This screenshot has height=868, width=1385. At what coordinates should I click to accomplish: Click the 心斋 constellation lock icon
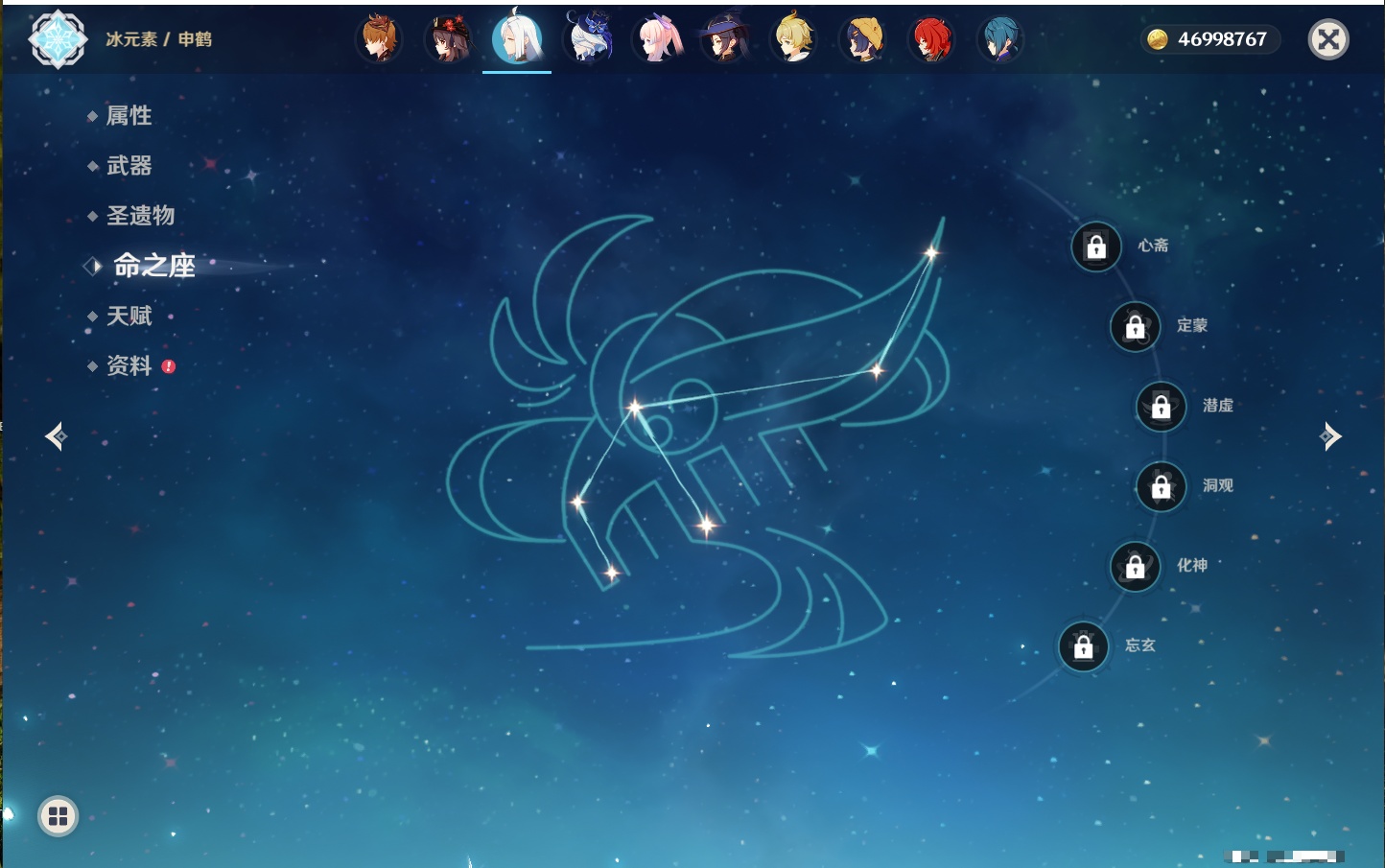point(1096,246)
